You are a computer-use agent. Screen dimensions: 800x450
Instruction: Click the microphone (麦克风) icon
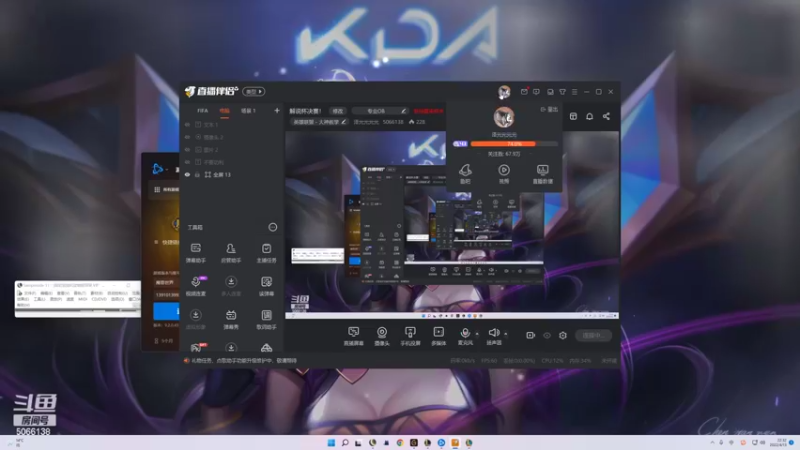tap(465, 336)
